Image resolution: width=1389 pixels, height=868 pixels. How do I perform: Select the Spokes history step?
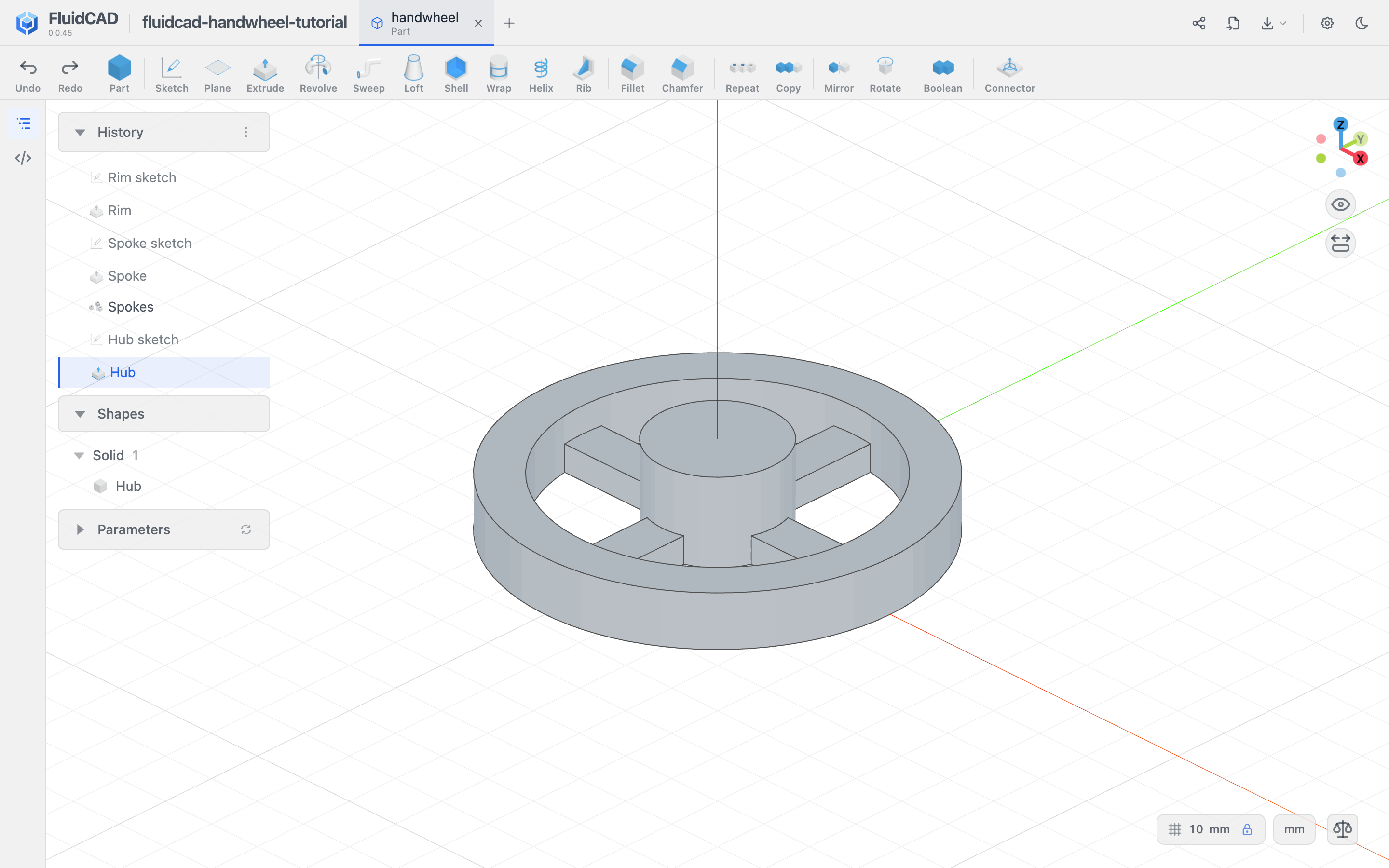[164, 307]
